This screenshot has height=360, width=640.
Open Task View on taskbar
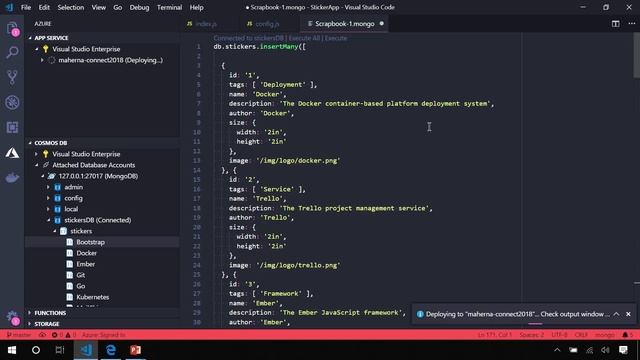60,350
